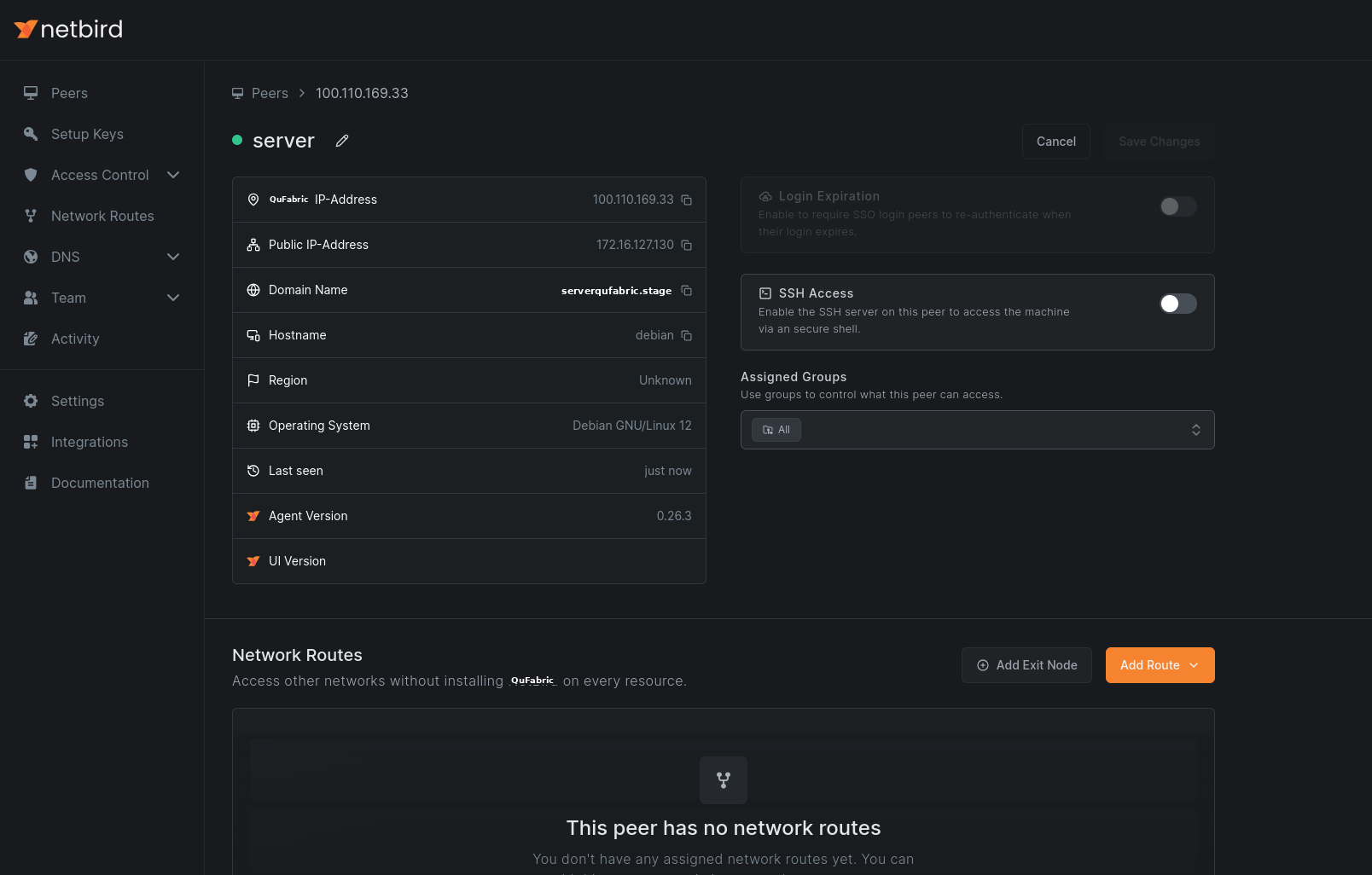Go to Activity in the sidebar
This screenshot has height=875, width=1372.
coord(74,339)
